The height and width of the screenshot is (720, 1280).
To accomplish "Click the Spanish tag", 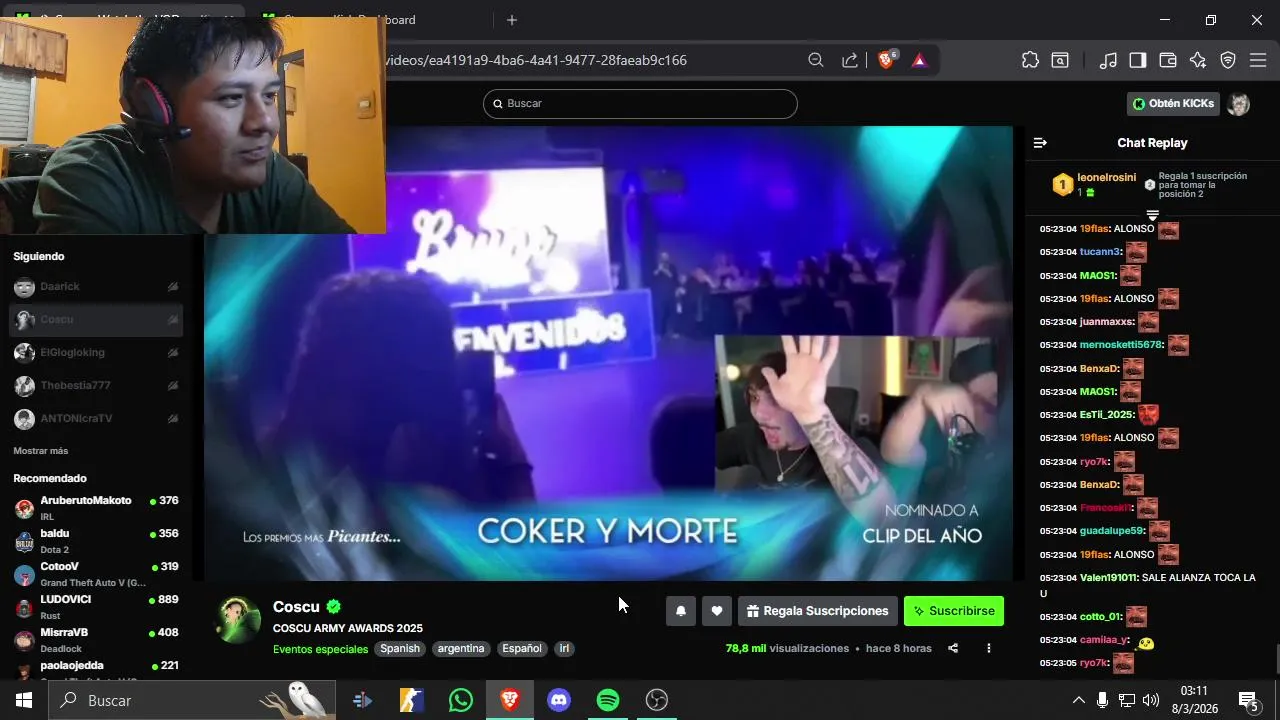I will click(x=400, y=649).
